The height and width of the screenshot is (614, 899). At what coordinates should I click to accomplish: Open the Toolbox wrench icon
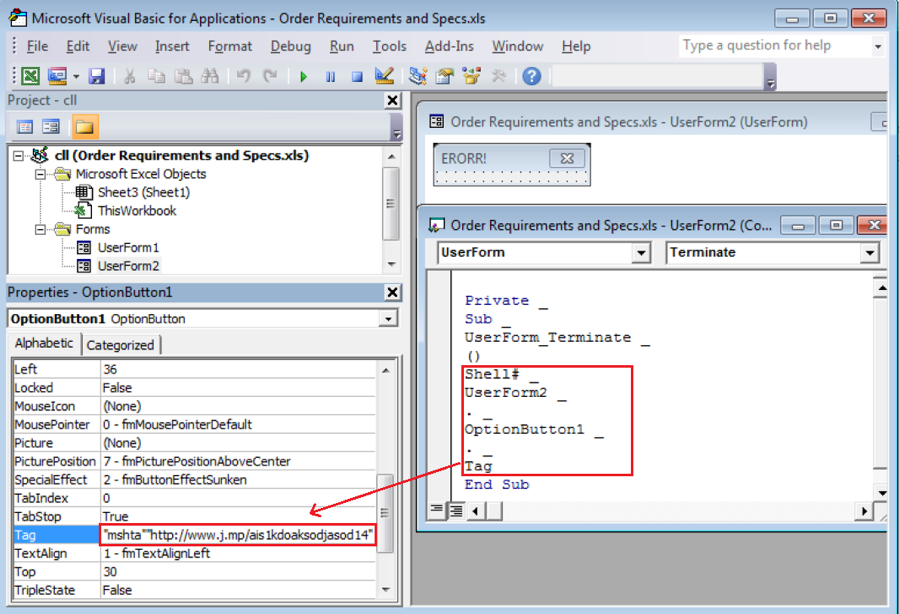[499, 76]
